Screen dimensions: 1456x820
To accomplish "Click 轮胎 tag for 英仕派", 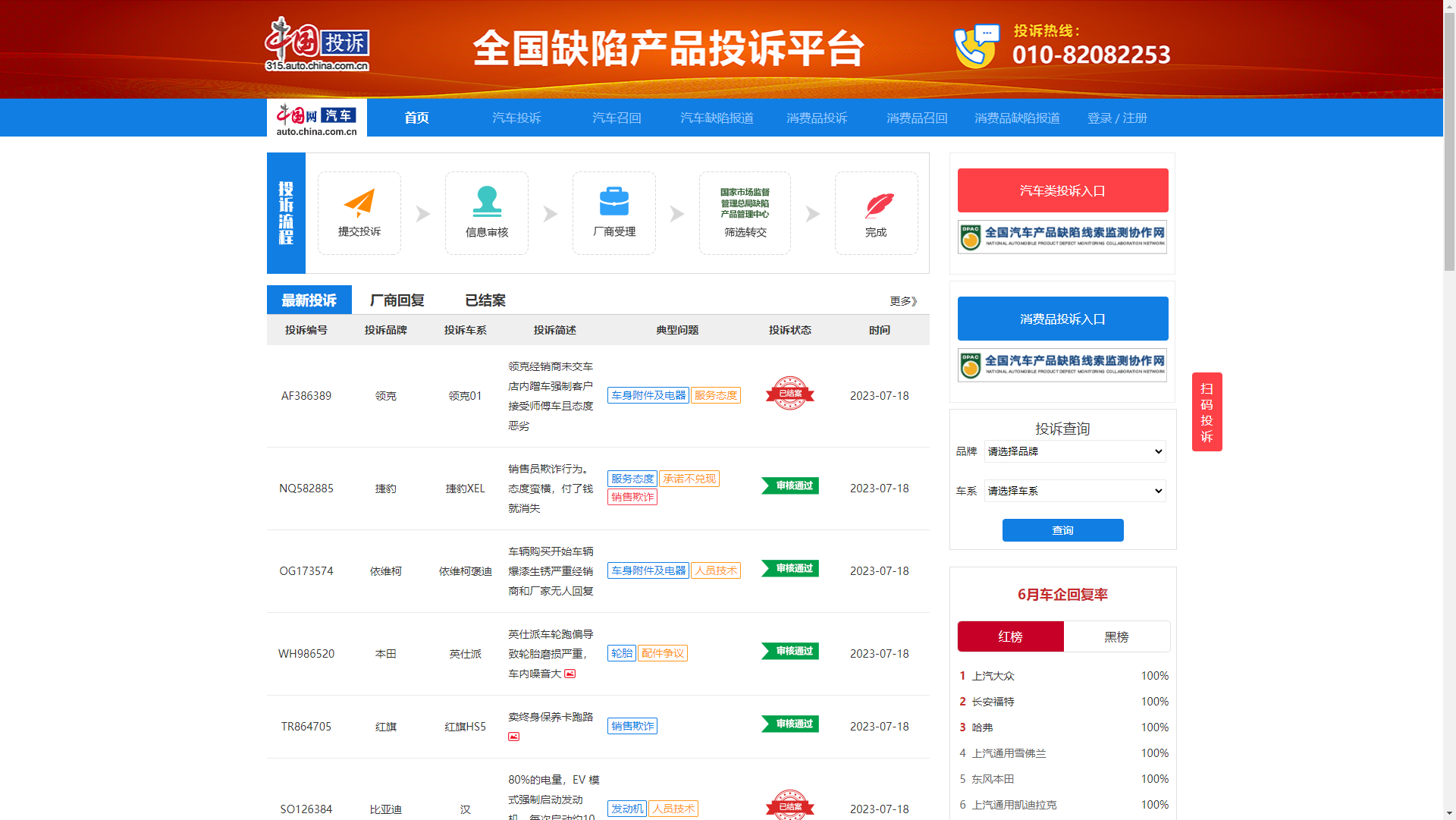I will [622, 653].
